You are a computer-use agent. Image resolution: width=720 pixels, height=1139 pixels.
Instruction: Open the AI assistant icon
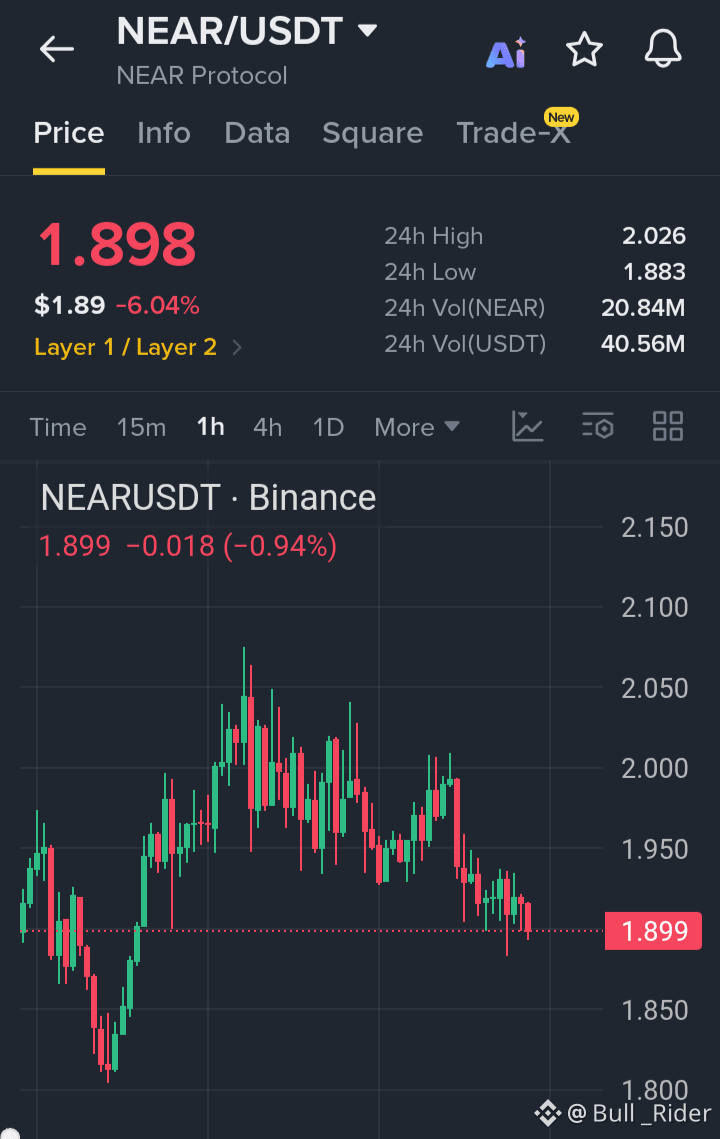point(506,53)
